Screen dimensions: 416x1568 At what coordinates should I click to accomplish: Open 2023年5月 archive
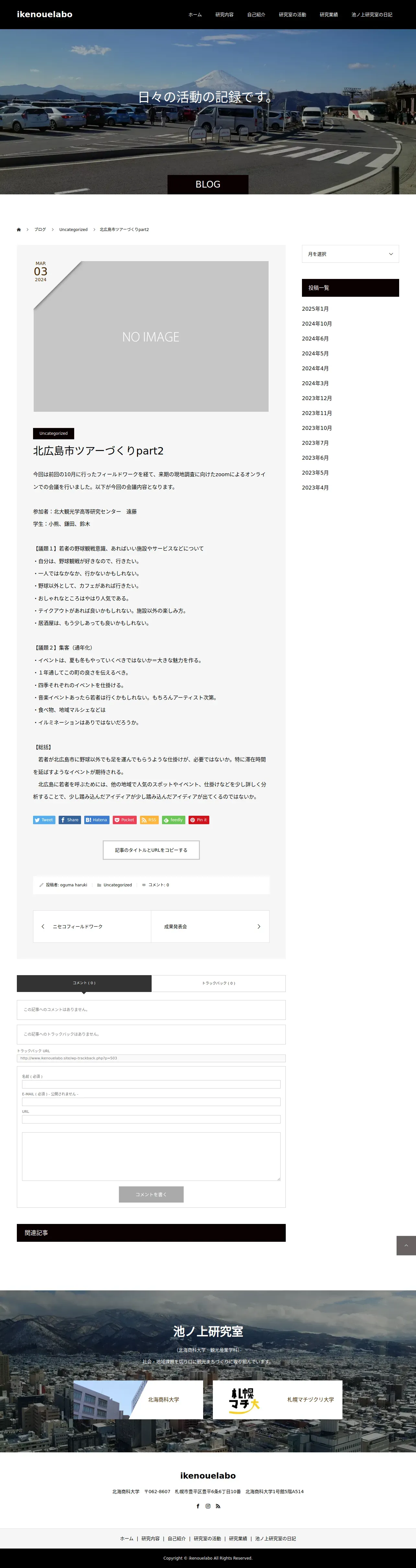click(316, 473)
